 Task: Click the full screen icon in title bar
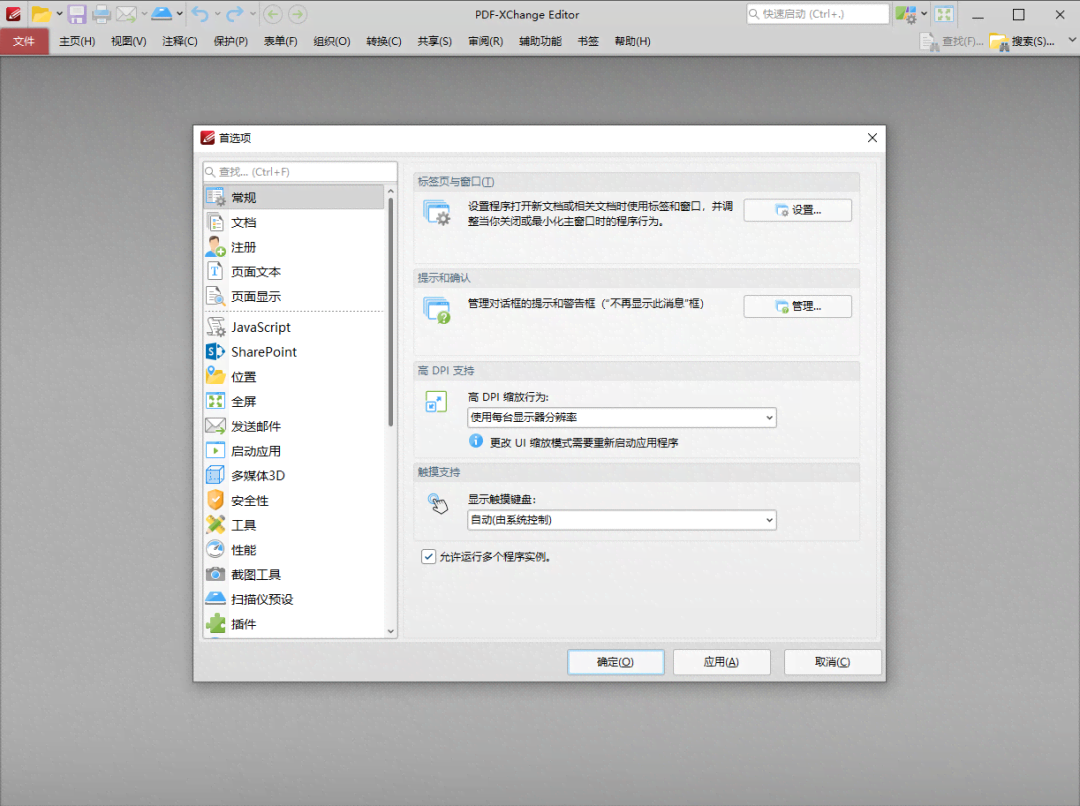(944, 14)
